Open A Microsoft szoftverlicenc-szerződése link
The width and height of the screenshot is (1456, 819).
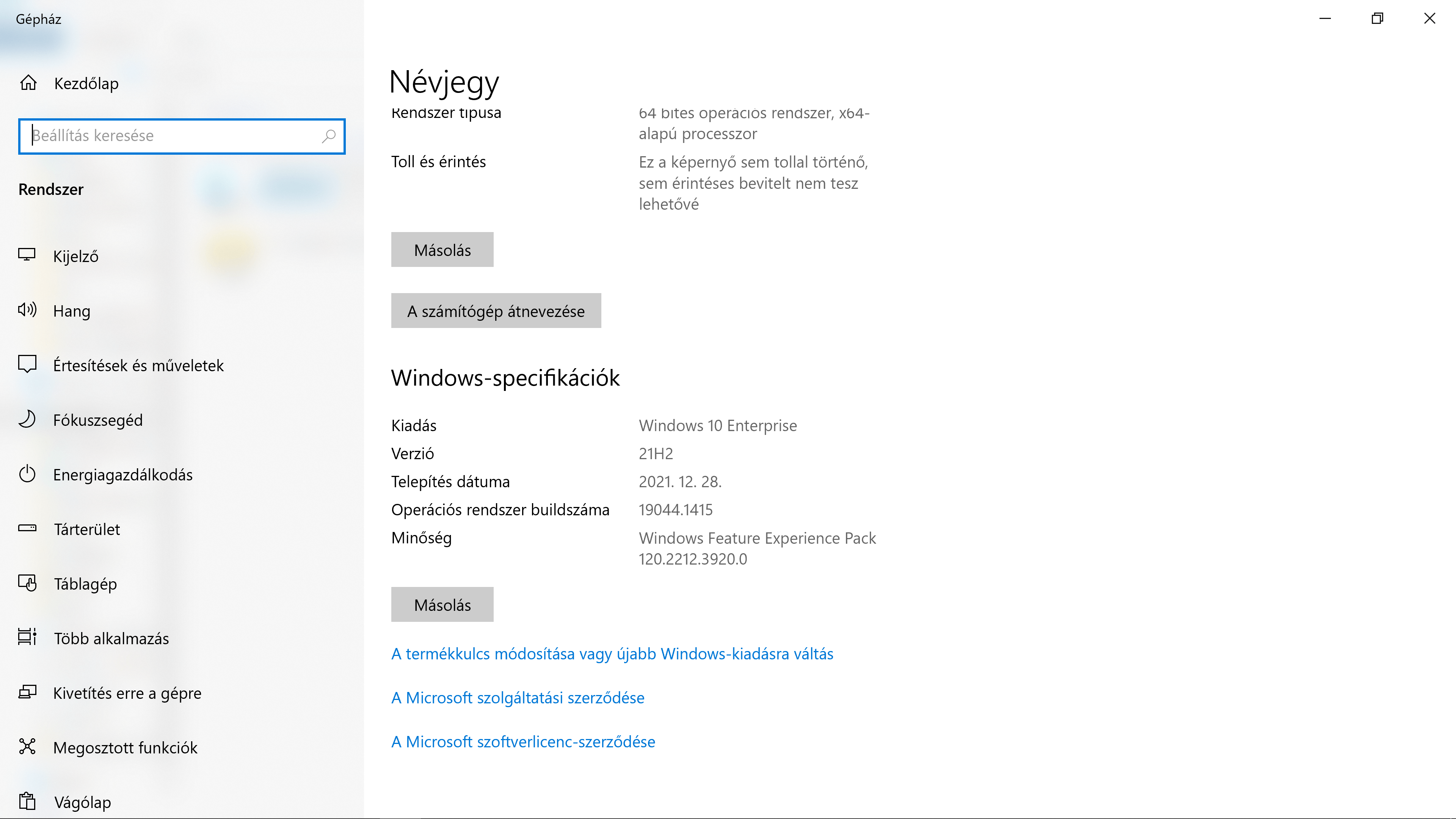[523, 742]
